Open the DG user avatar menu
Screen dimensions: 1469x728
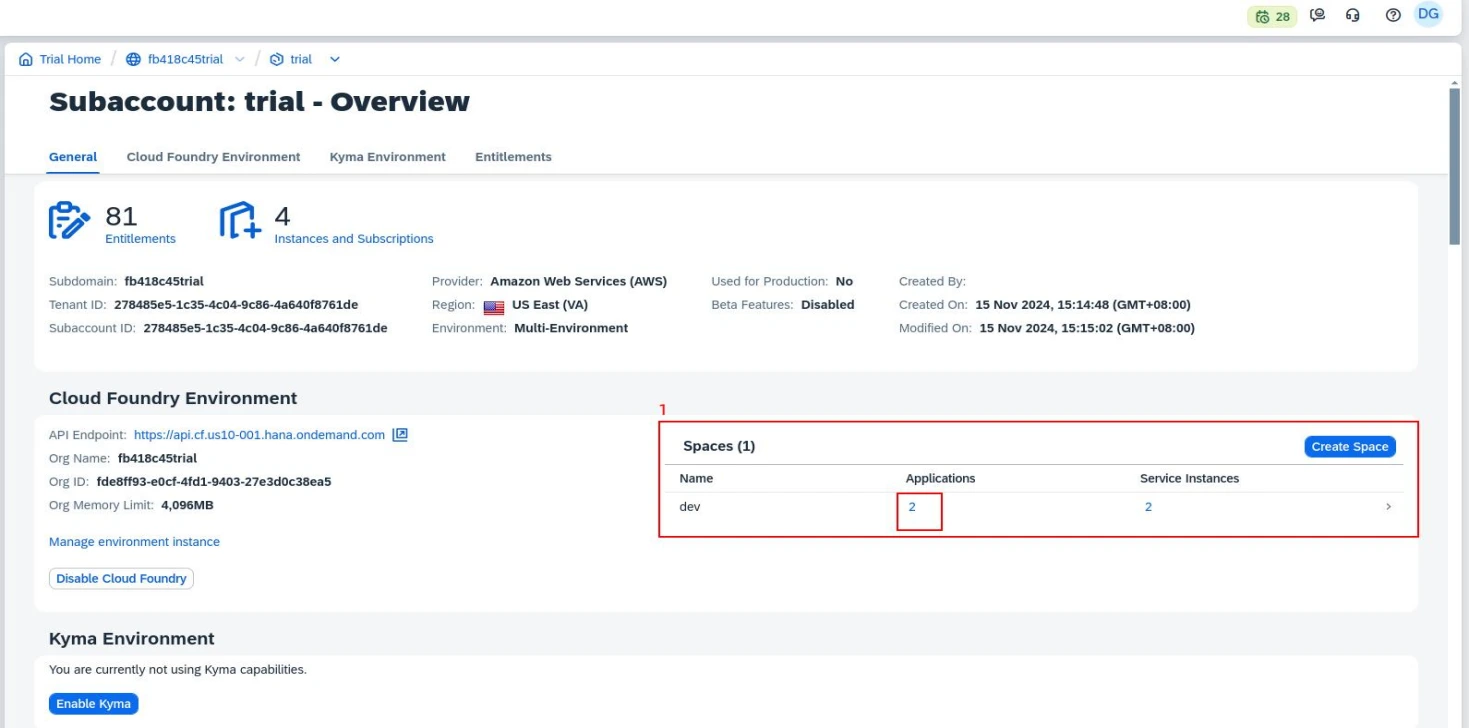[x=1428, y=14]
